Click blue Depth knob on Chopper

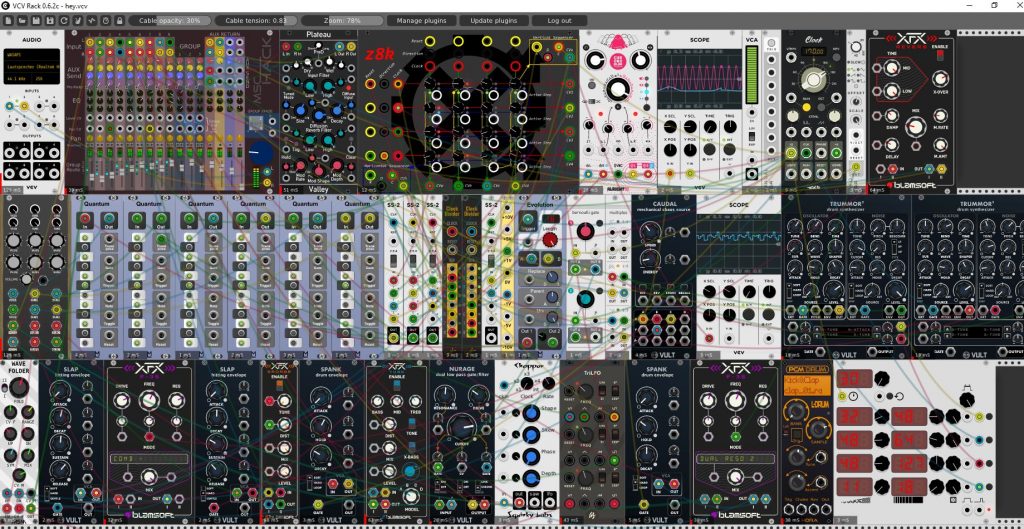click(532, 477)
